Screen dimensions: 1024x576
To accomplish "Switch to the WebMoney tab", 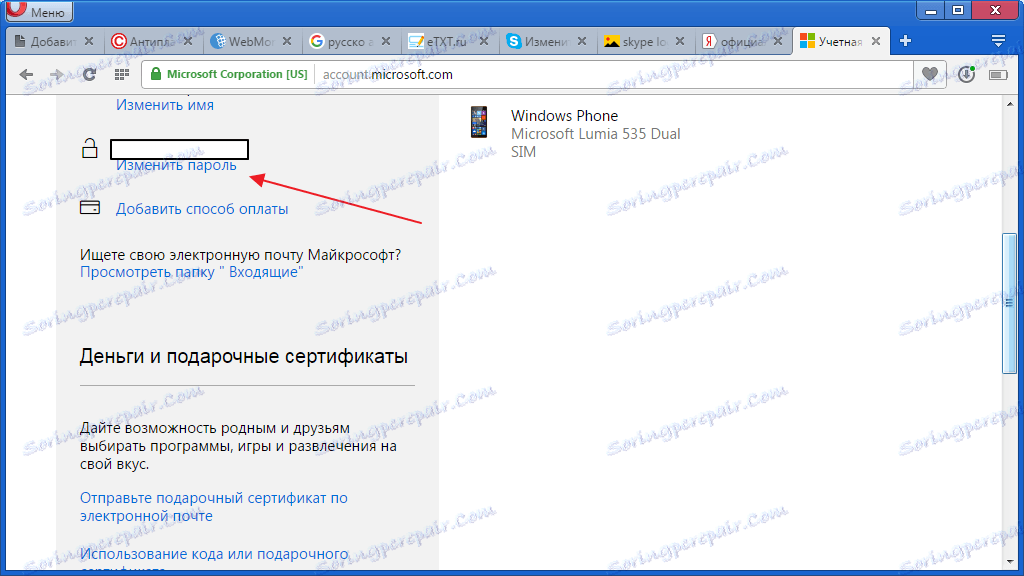I will 250,42.
